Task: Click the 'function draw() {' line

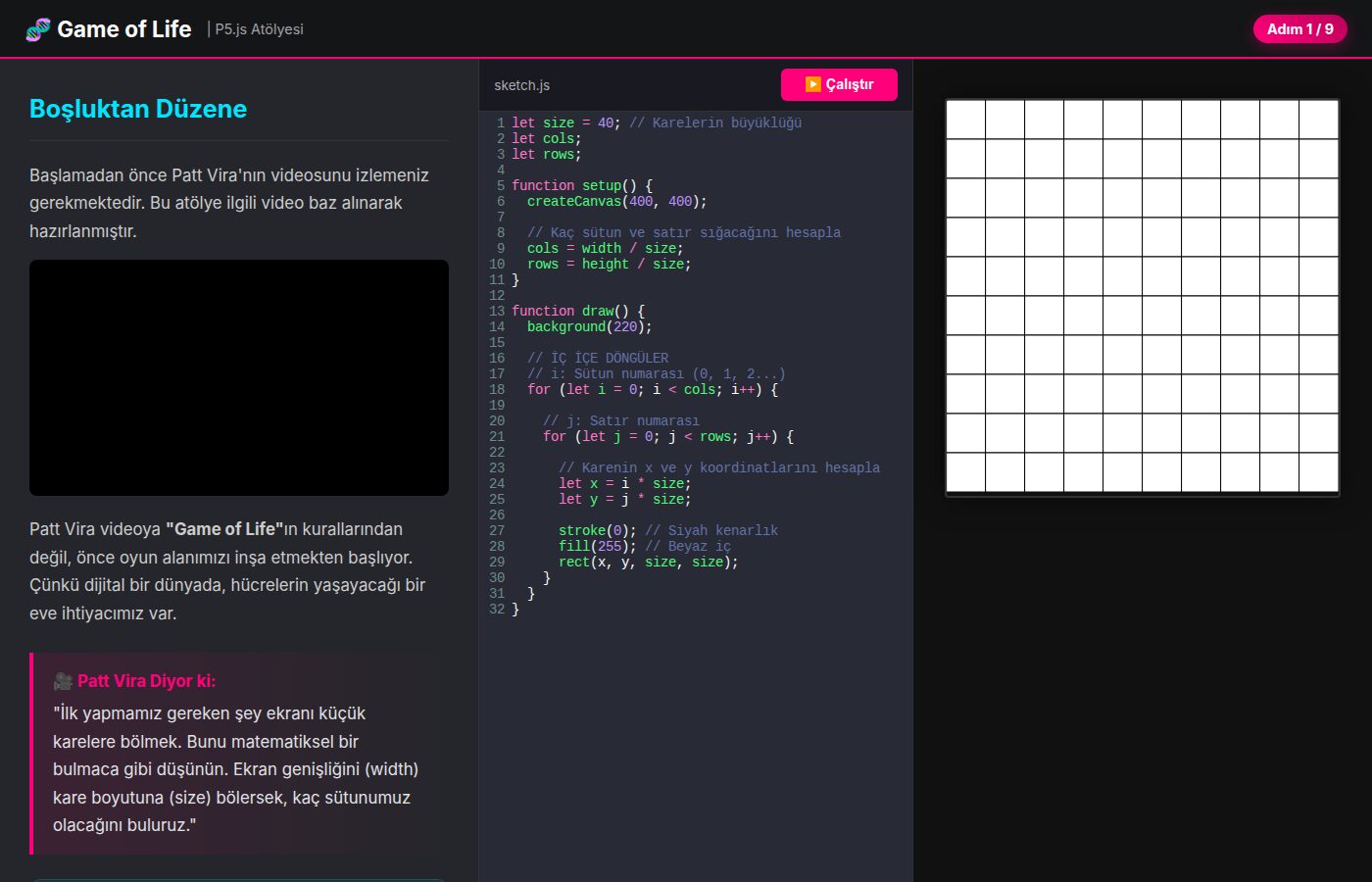Action: [578, 311]
